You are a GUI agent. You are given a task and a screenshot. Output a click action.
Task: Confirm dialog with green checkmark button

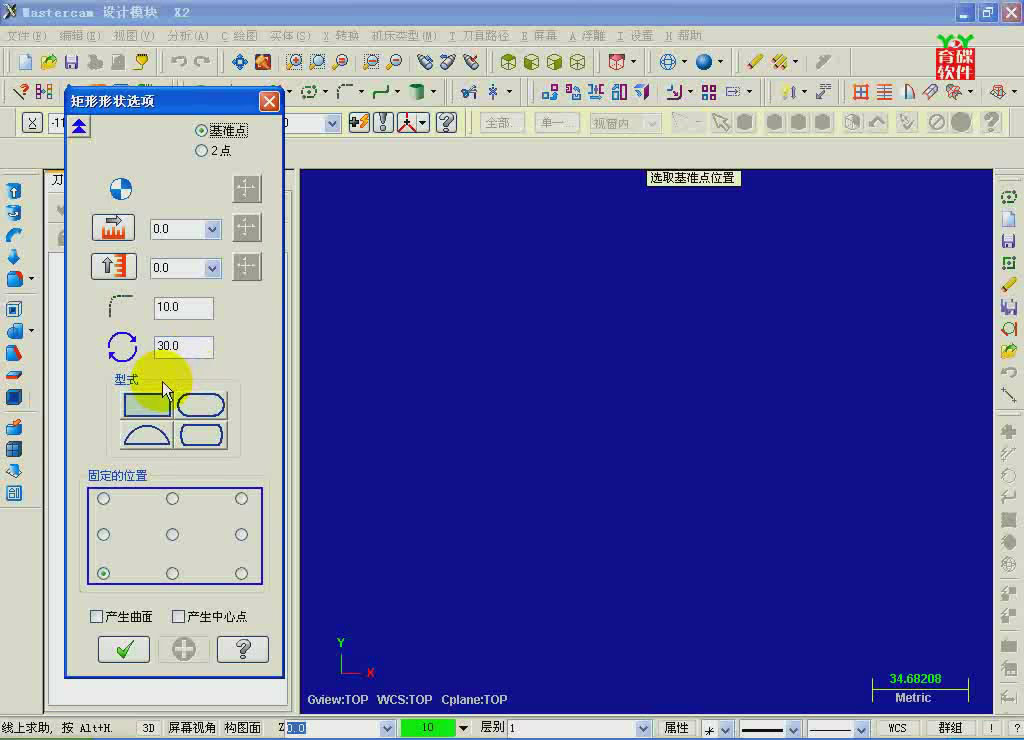tap(124, 649)
